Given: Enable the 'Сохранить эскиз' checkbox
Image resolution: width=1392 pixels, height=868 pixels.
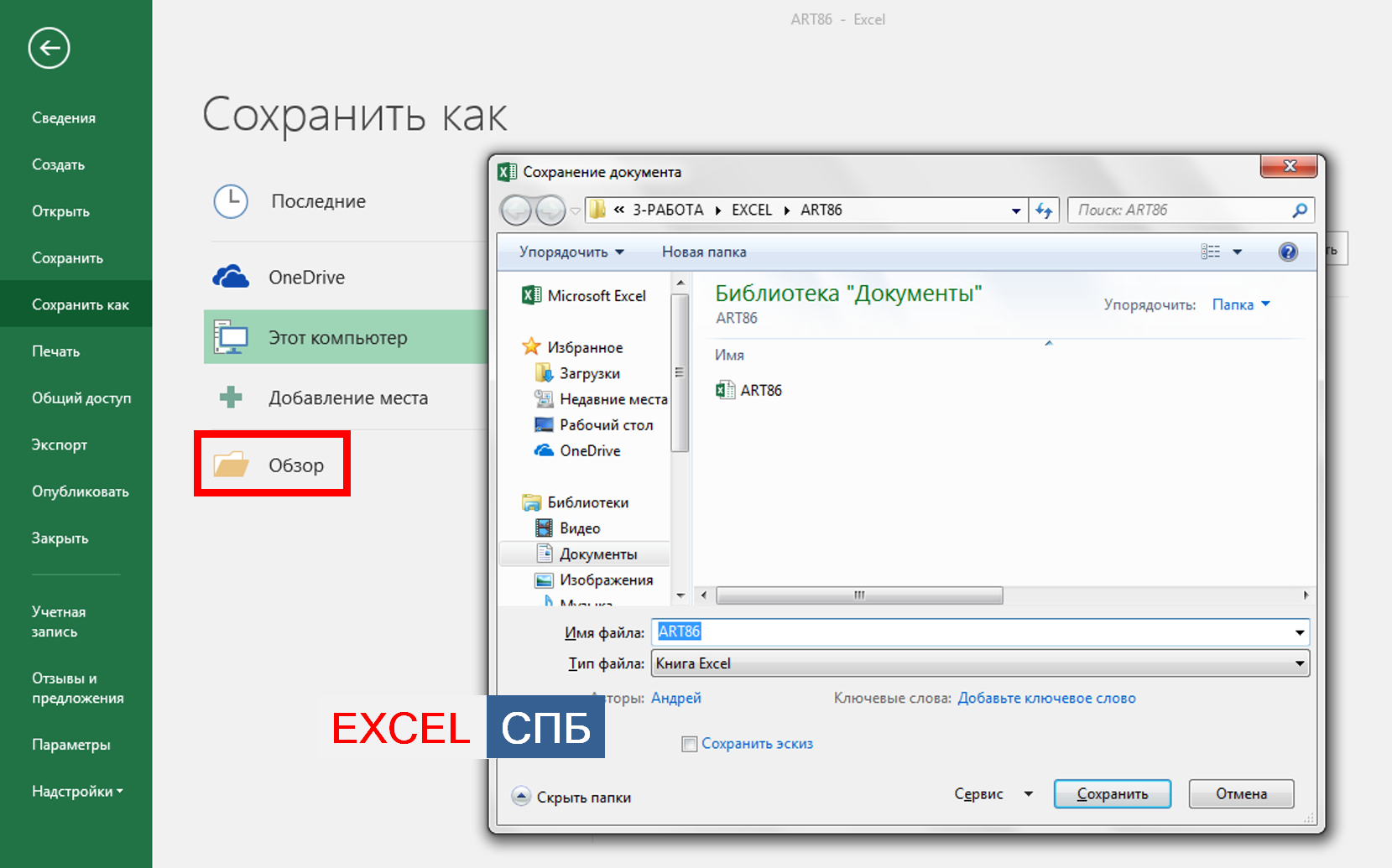Looking at the screenshot, I should (x=690, y=744).
